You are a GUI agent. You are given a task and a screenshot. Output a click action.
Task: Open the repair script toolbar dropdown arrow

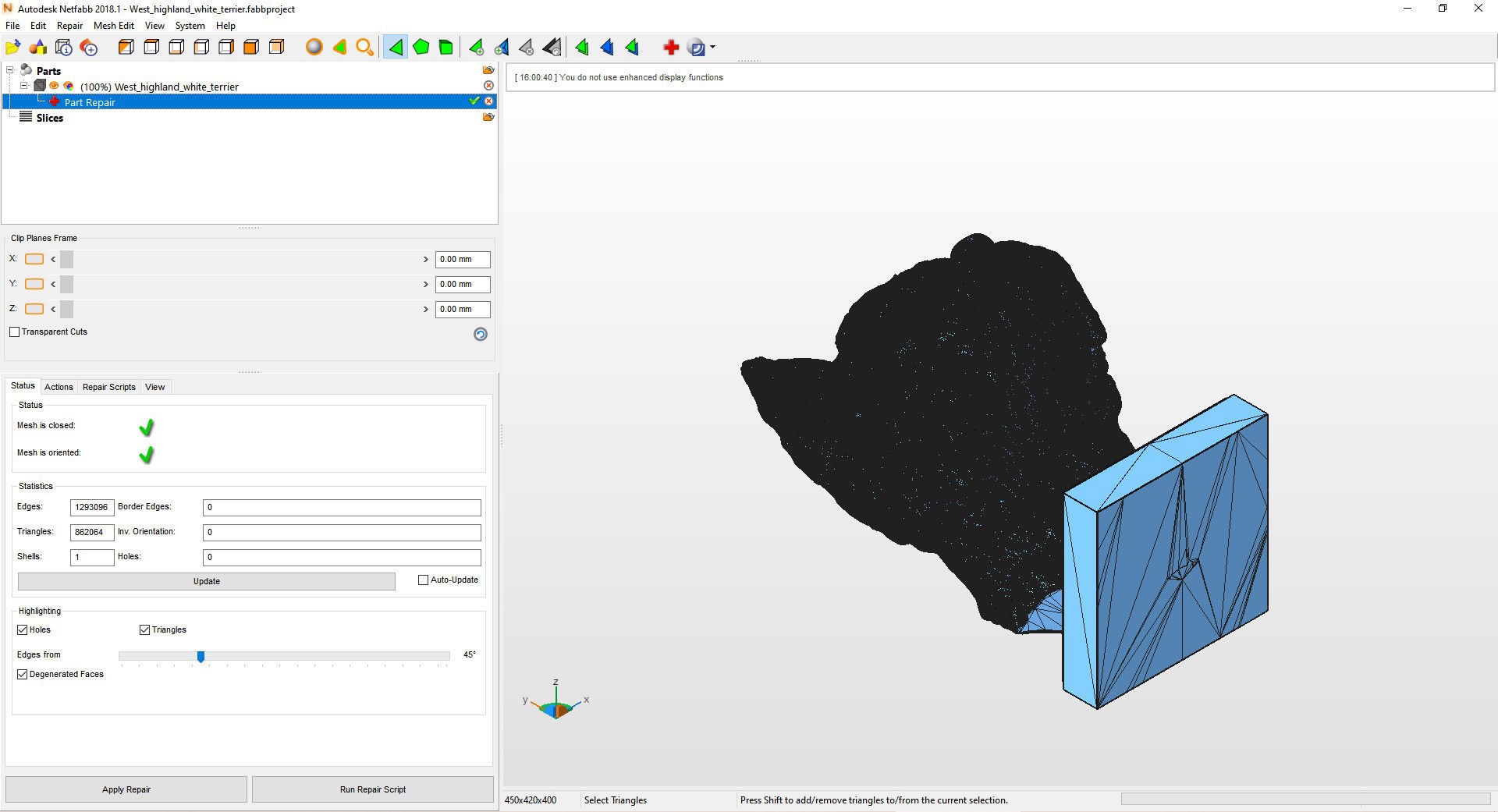point(712,48)
